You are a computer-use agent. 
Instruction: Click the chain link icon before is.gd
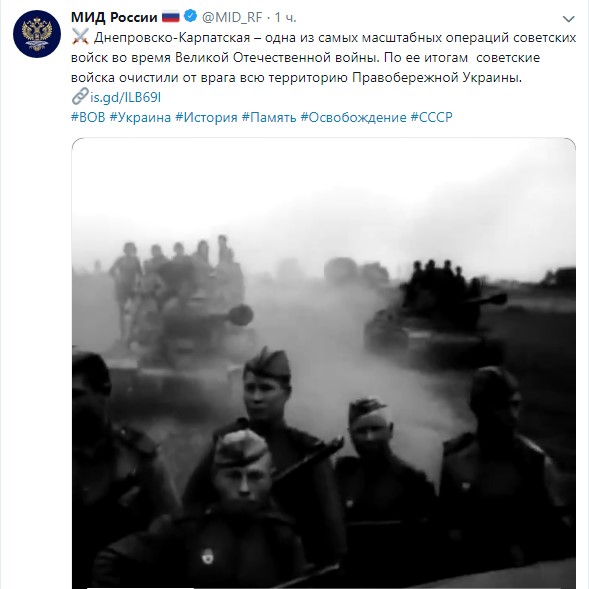(x=80, y=96)
